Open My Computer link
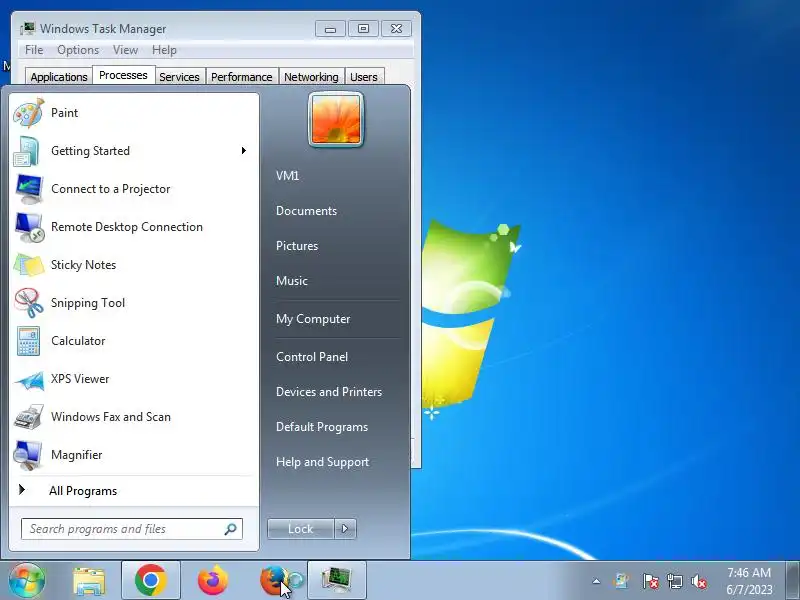800x600 pixels. click(x=313, y=319)
